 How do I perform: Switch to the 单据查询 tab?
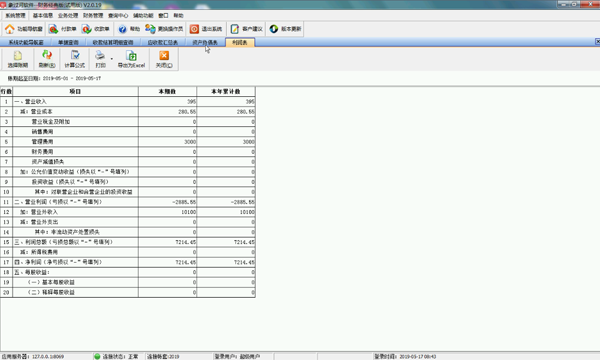point(68,42)
